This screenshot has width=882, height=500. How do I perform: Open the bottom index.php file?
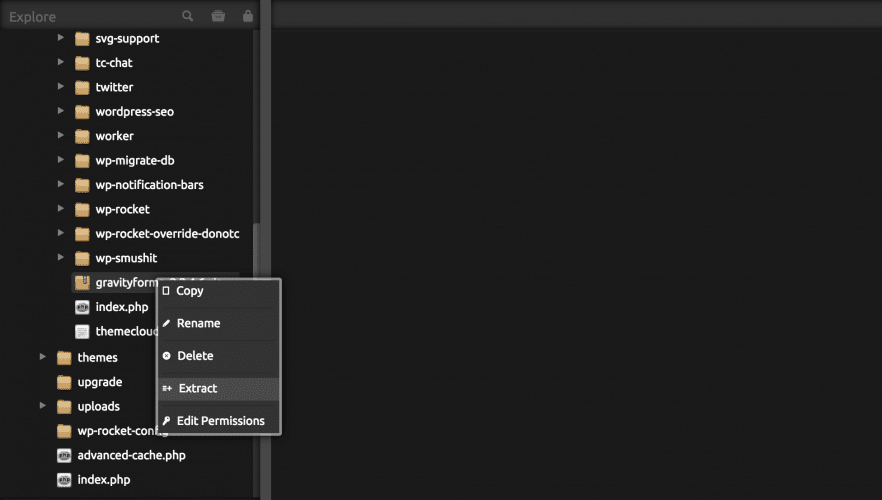tap(103, 480)
